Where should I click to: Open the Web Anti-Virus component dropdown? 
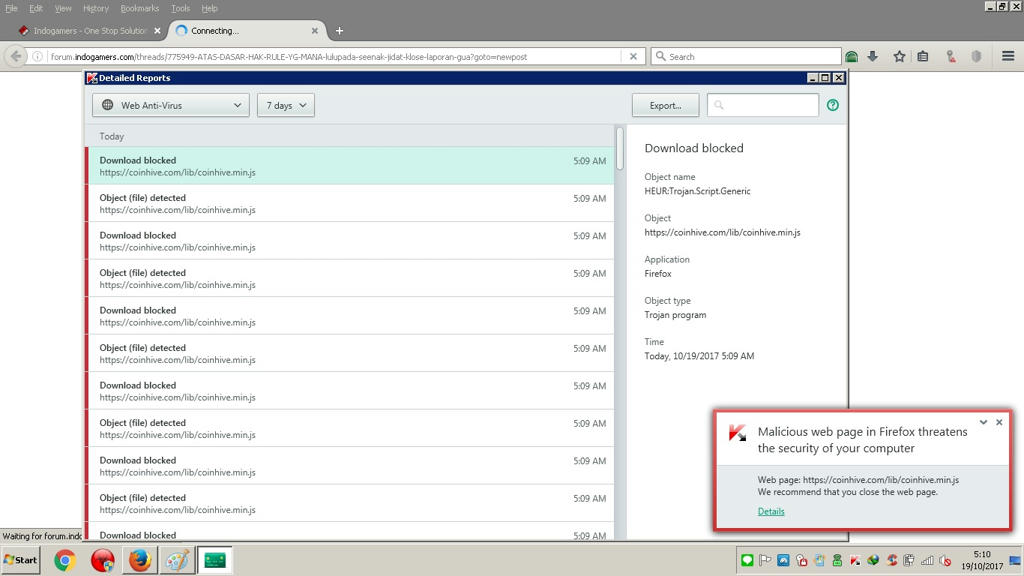pyautogui.click(x=170, y=105)
